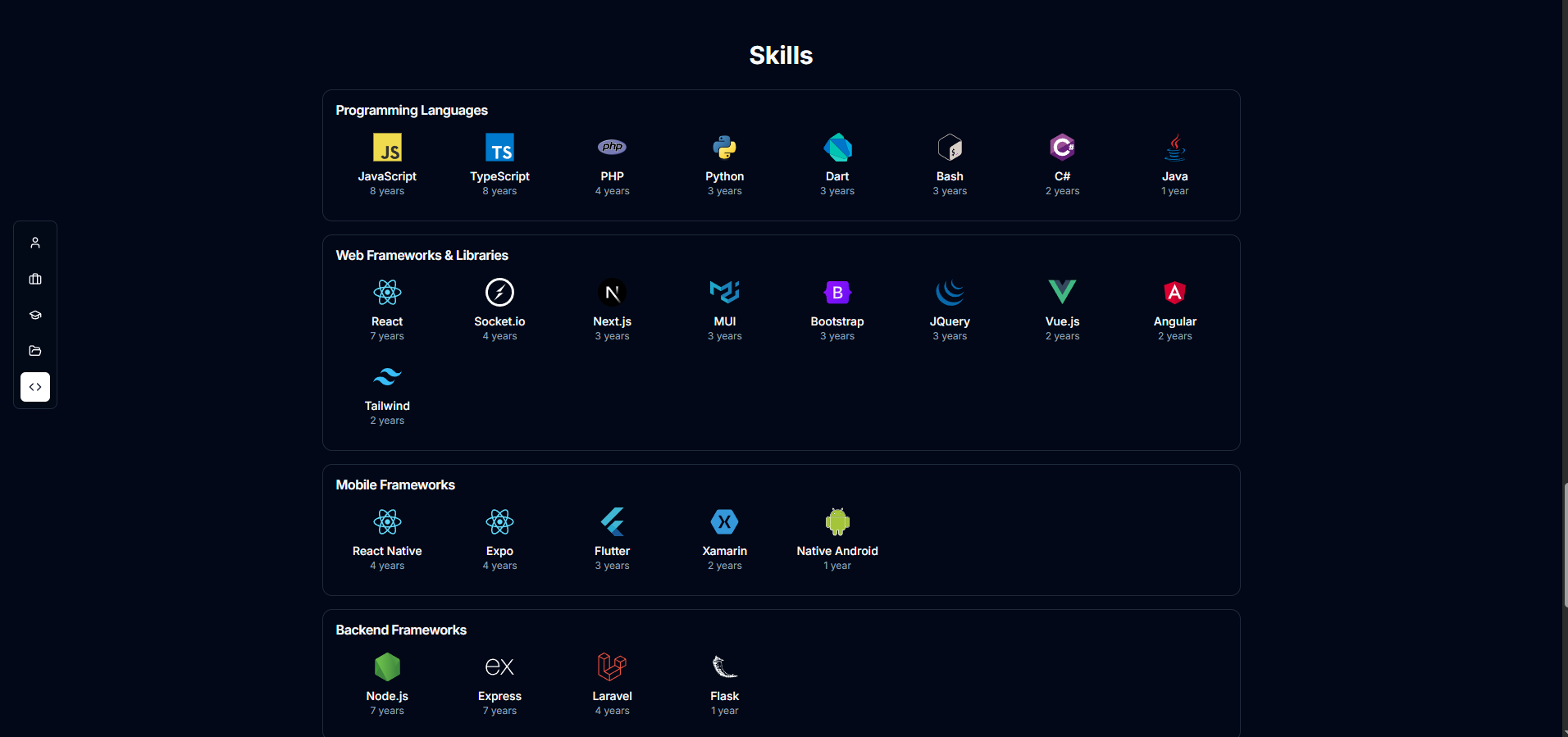This screenshot has width=1568, height=737.
Task: Click the Node.js label text
Action: (387, 696)
